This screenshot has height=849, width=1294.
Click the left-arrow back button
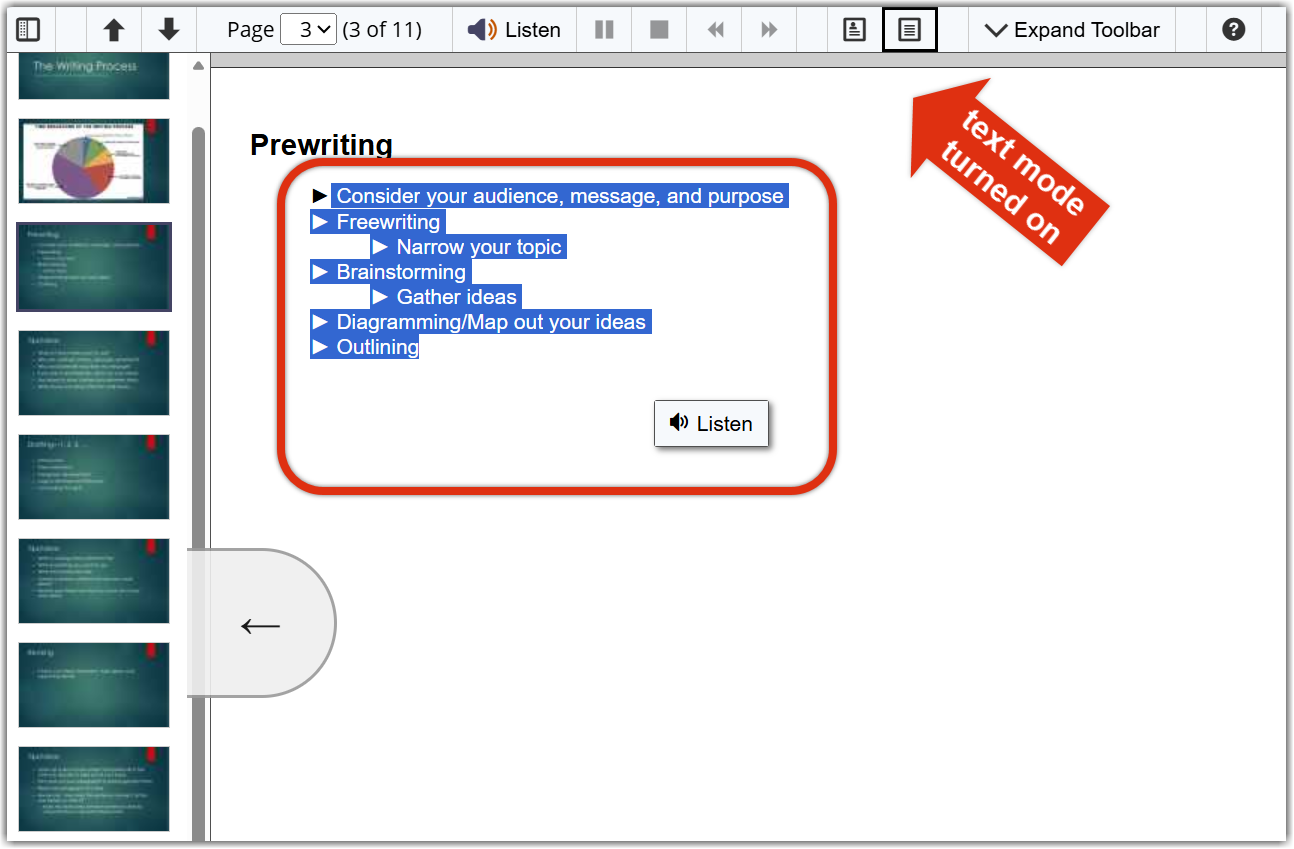point(261,624)
